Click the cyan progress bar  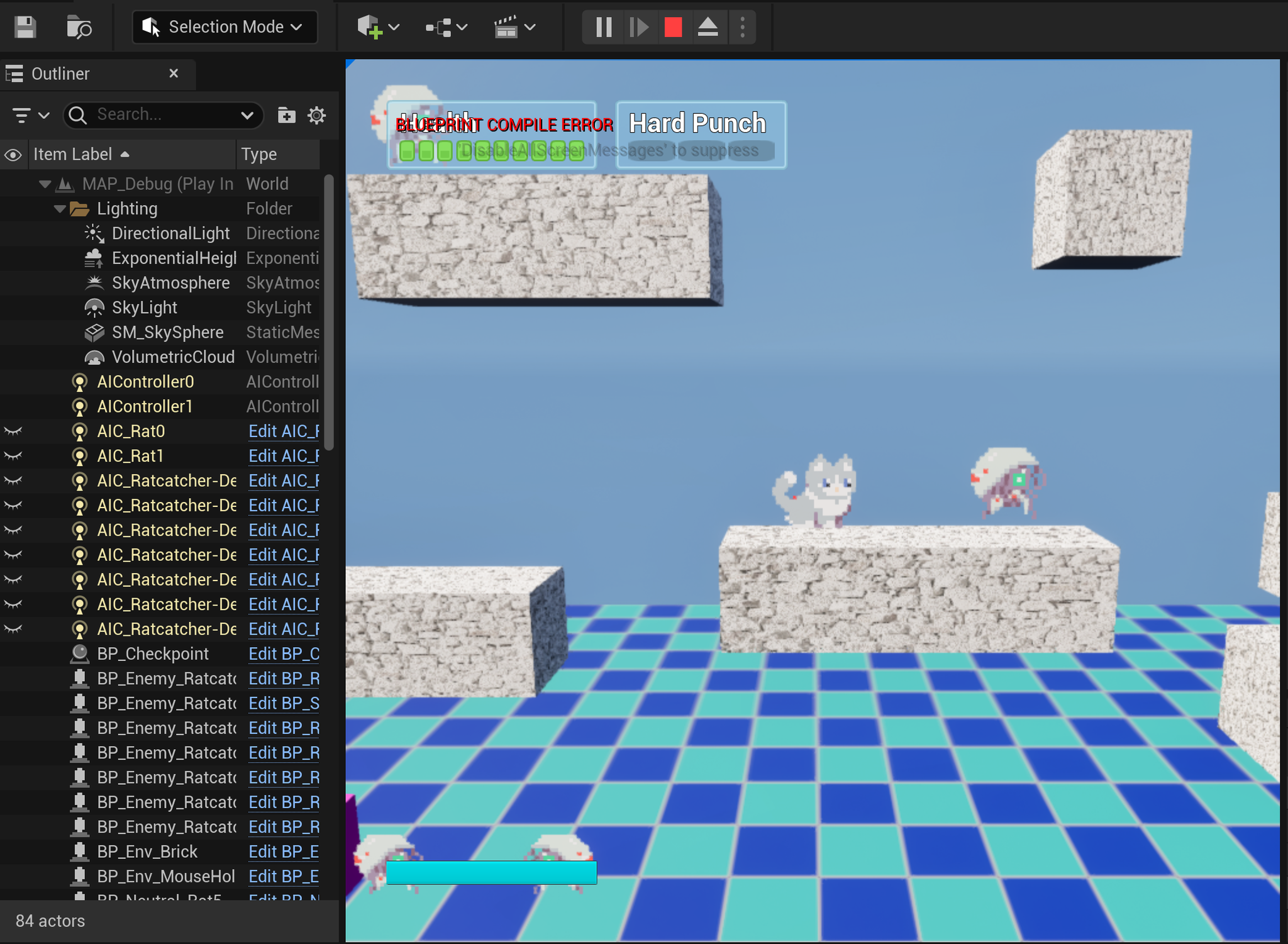pyautogui.click(x=491, y=873)
